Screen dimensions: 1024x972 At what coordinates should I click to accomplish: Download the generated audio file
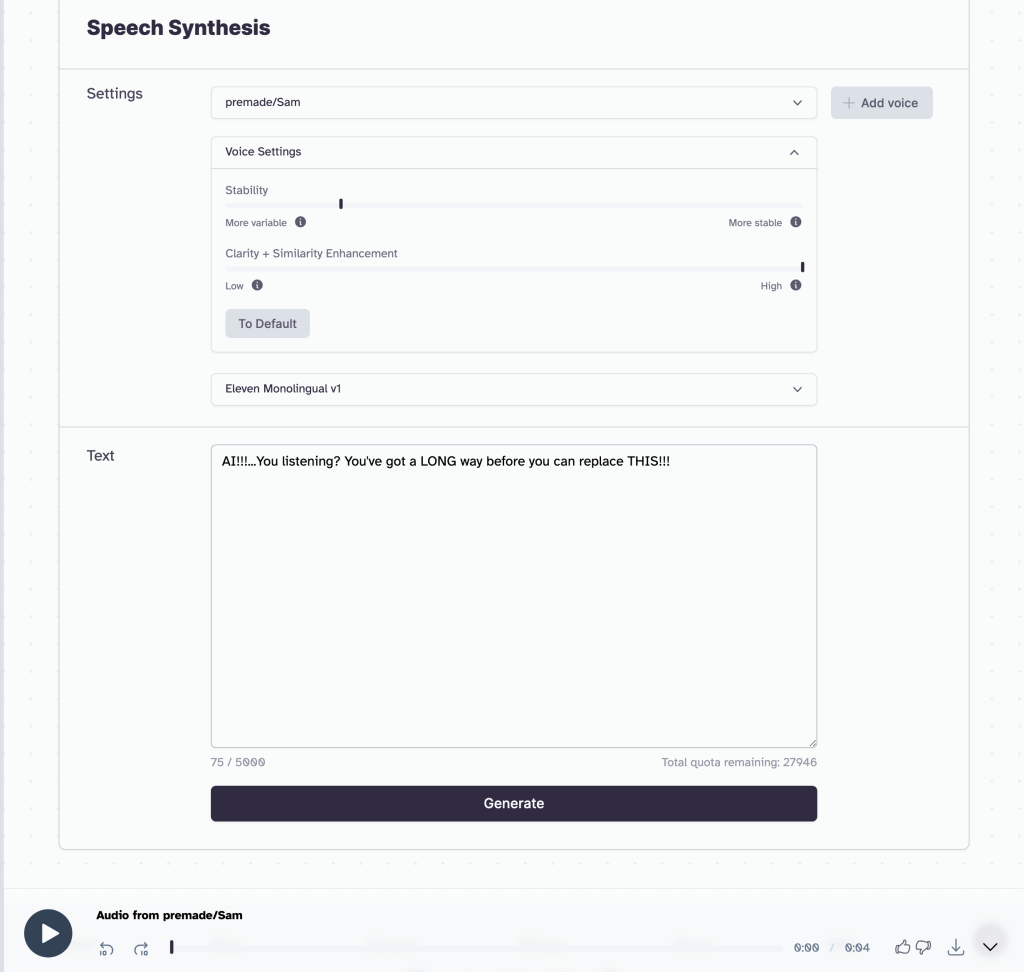(x=956, y=947)
